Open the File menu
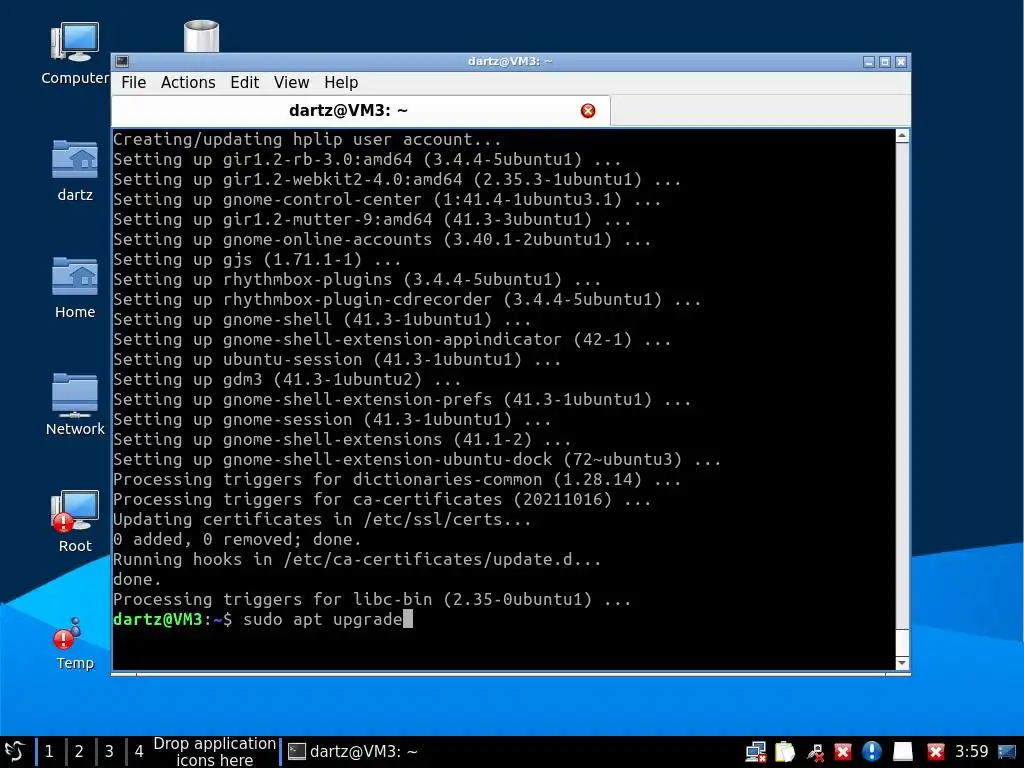This screenshot has height=768, width=1024. point(133,82)
